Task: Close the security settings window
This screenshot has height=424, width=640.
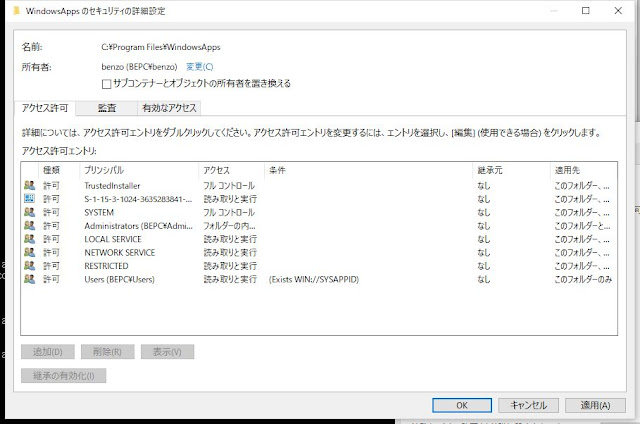Action: click(x=618, y=11)
